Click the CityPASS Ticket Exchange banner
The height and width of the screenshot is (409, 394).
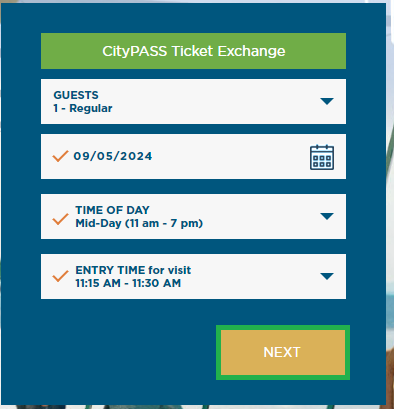tap(193, 51)
